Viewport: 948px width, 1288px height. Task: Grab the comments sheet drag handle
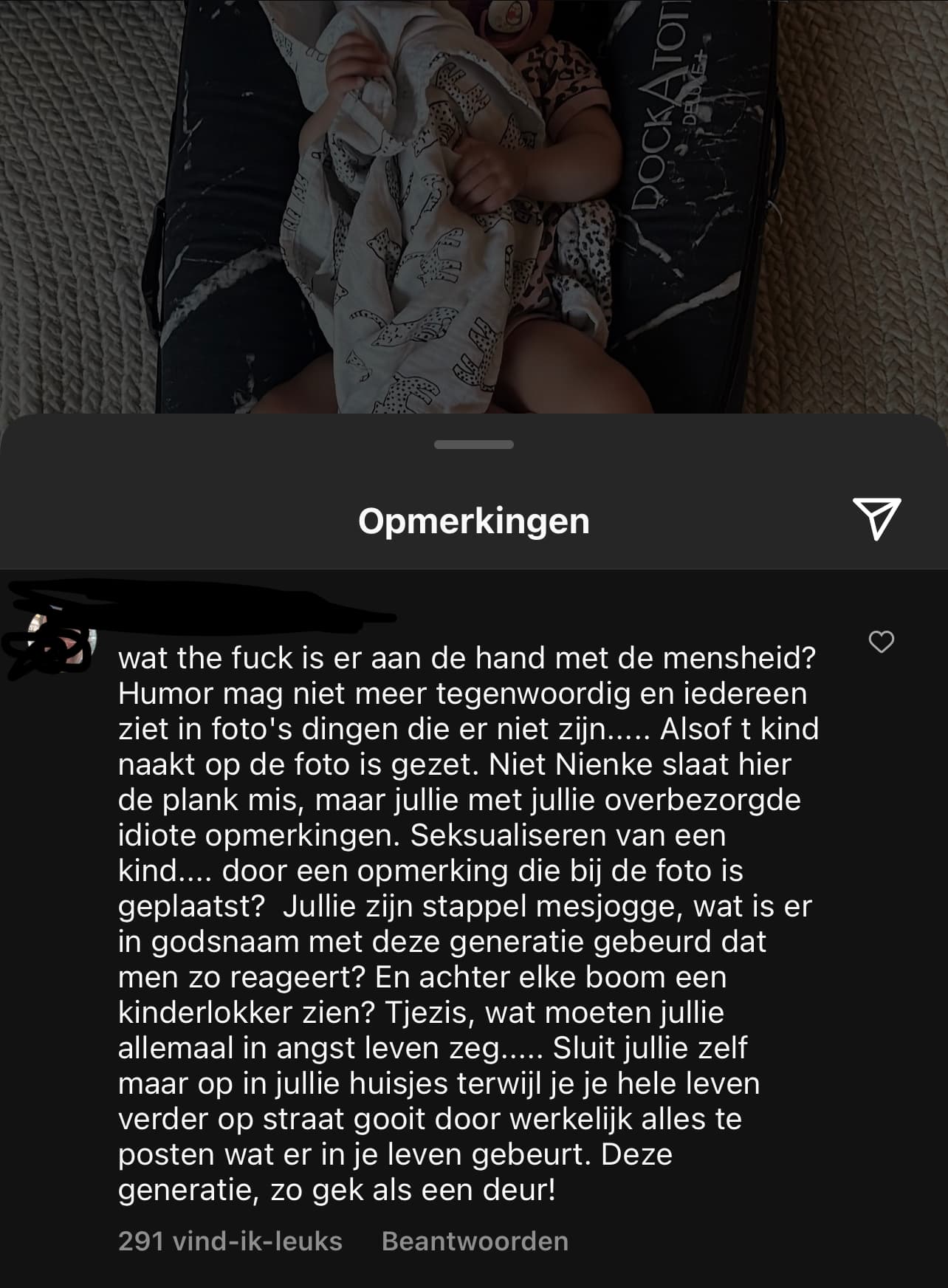click(474, 445)
